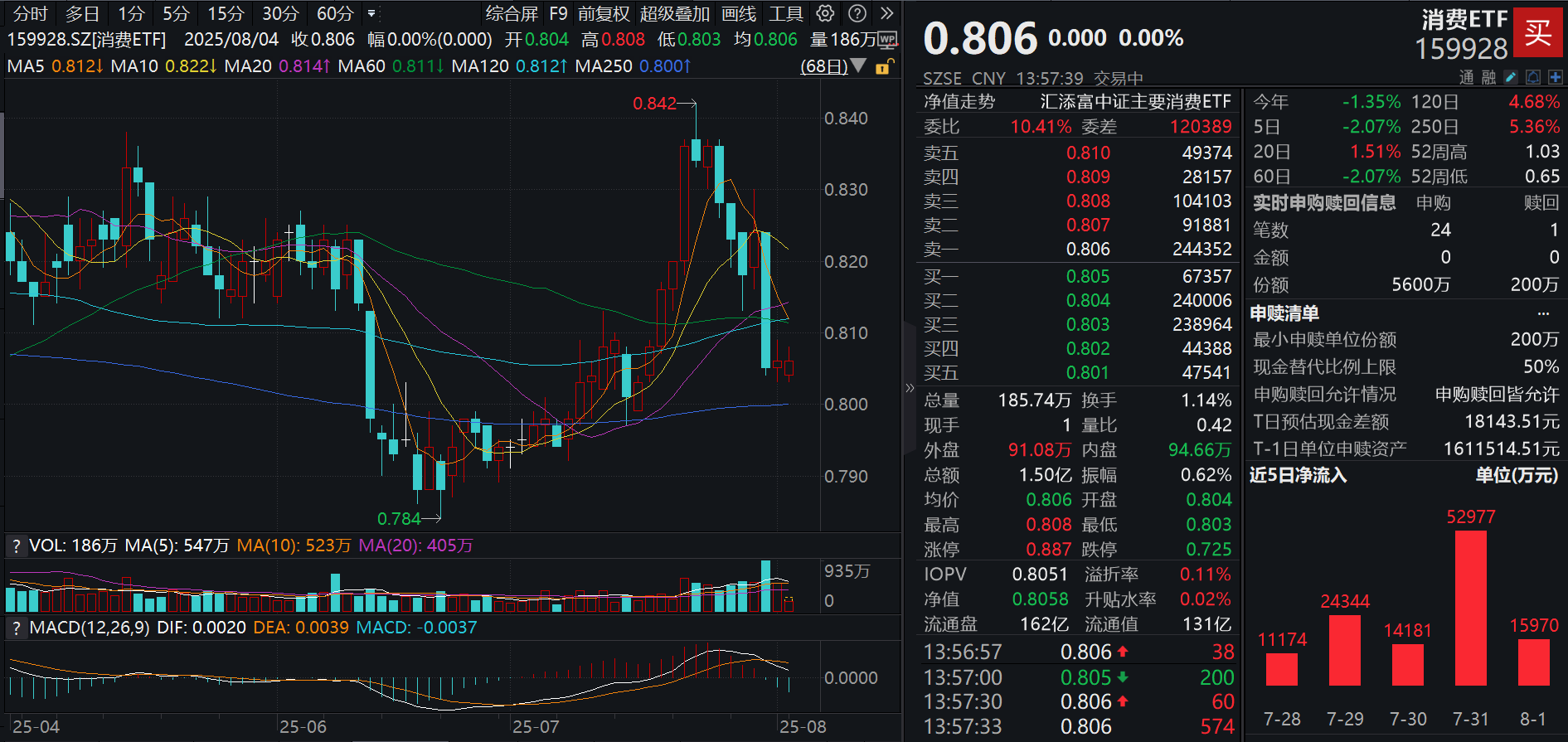Collapse side panel using middle divider arrow
The image size is (1568, 742).
[x=910, y=387]
